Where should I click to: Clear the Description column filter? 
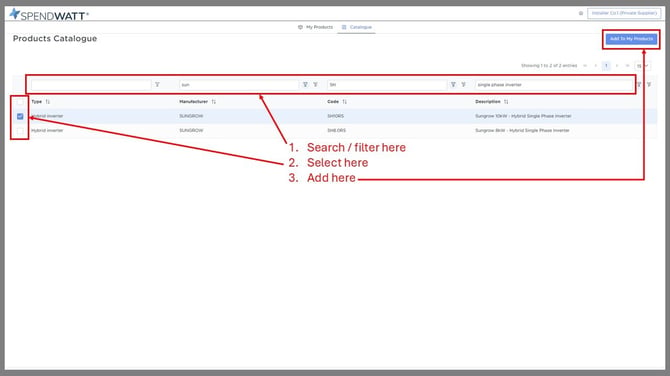point(649,85)
